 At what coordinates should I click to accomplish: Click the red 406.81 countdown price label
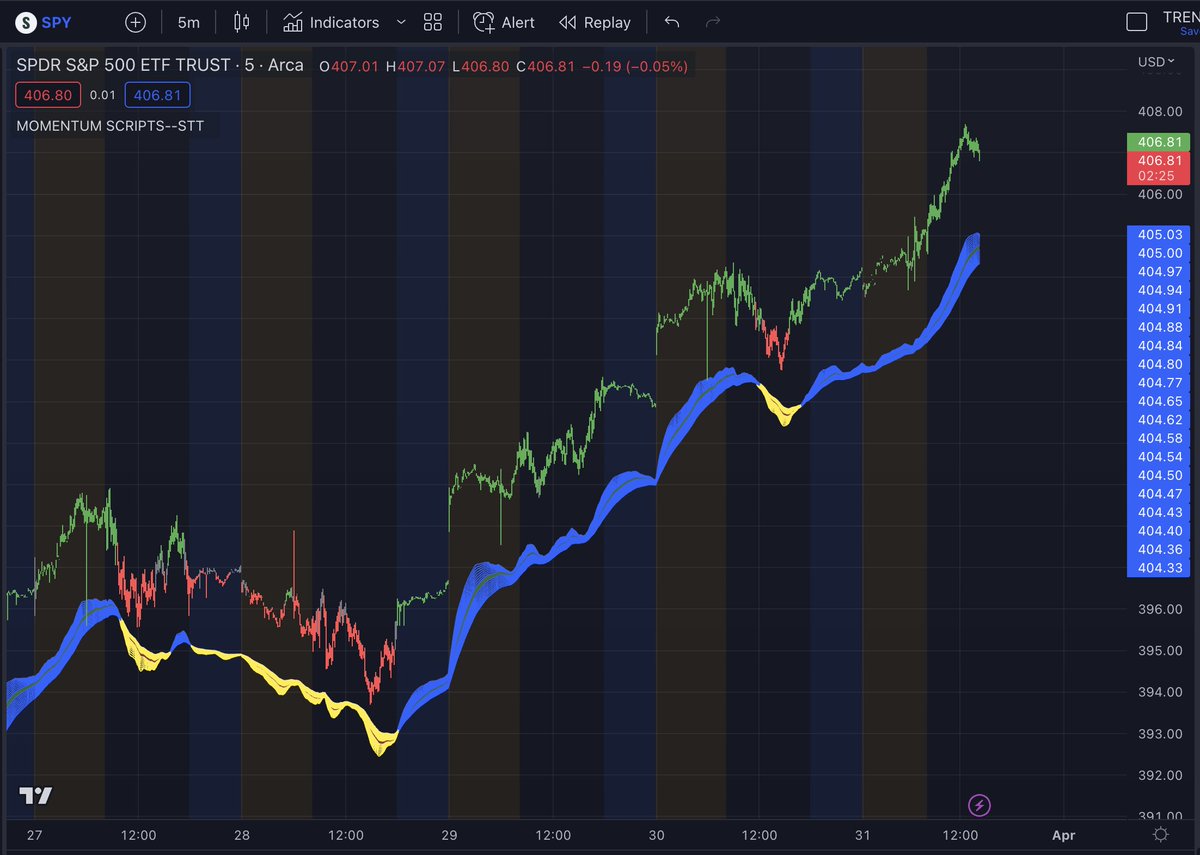coord(1158,168)
